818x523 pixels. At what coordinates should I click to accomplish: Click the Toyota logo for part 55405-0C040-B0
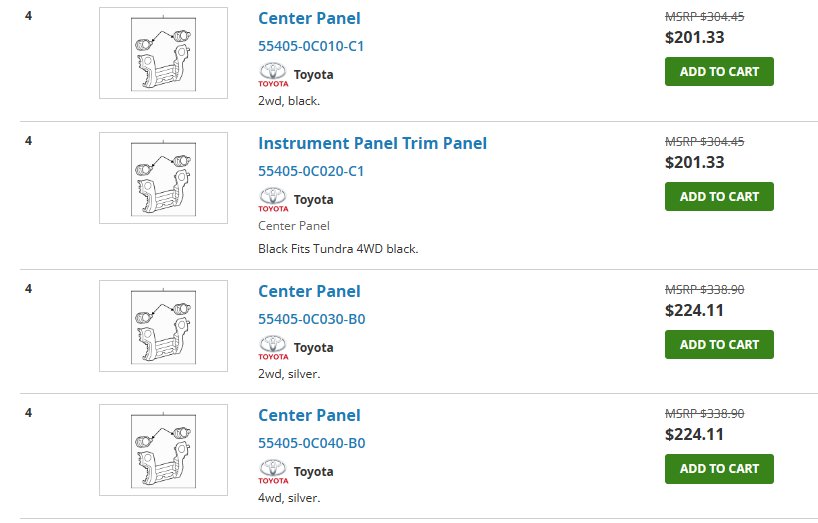coord(273,472)
